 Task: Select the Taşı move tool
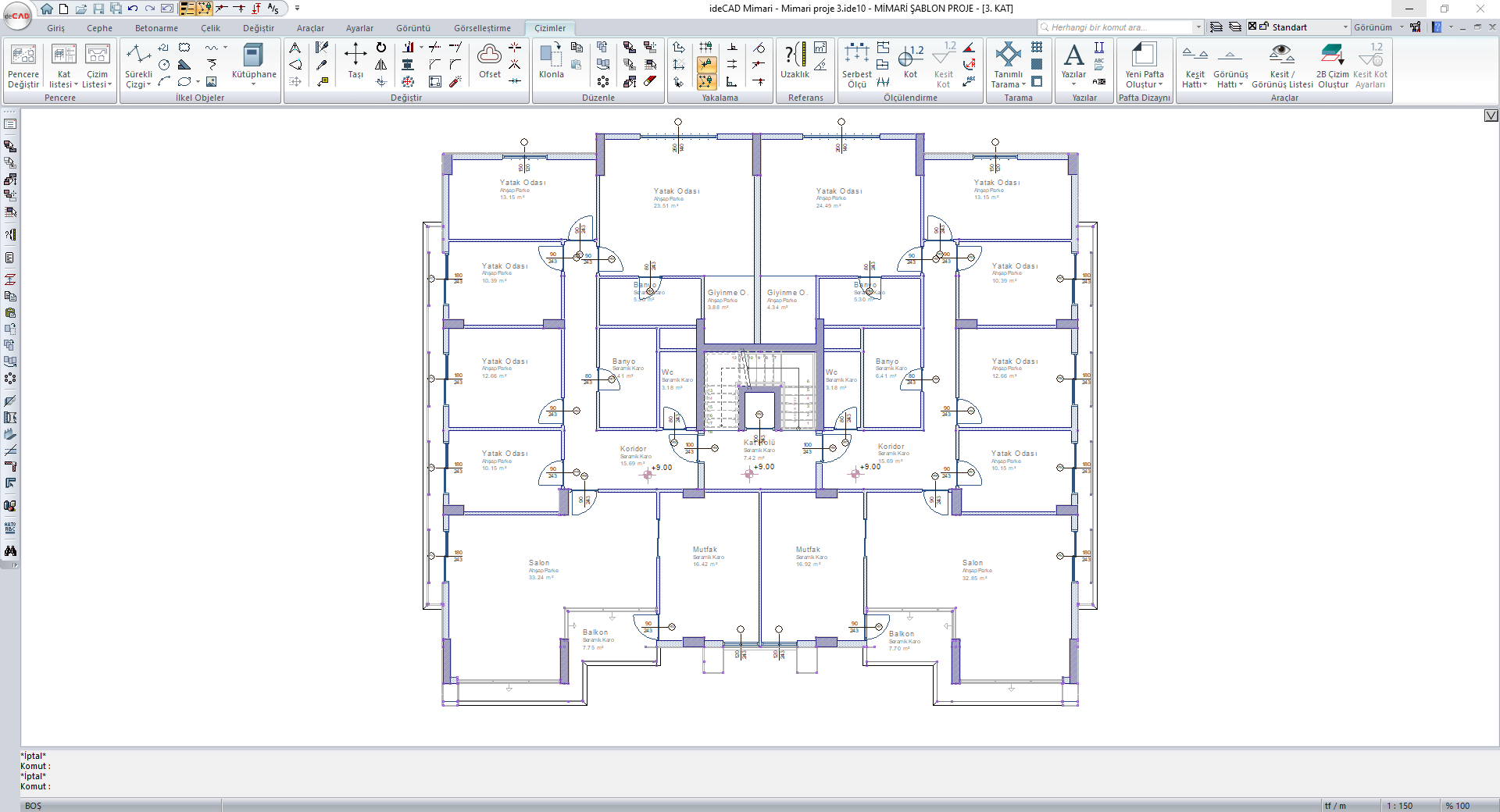tap(355, 61)
